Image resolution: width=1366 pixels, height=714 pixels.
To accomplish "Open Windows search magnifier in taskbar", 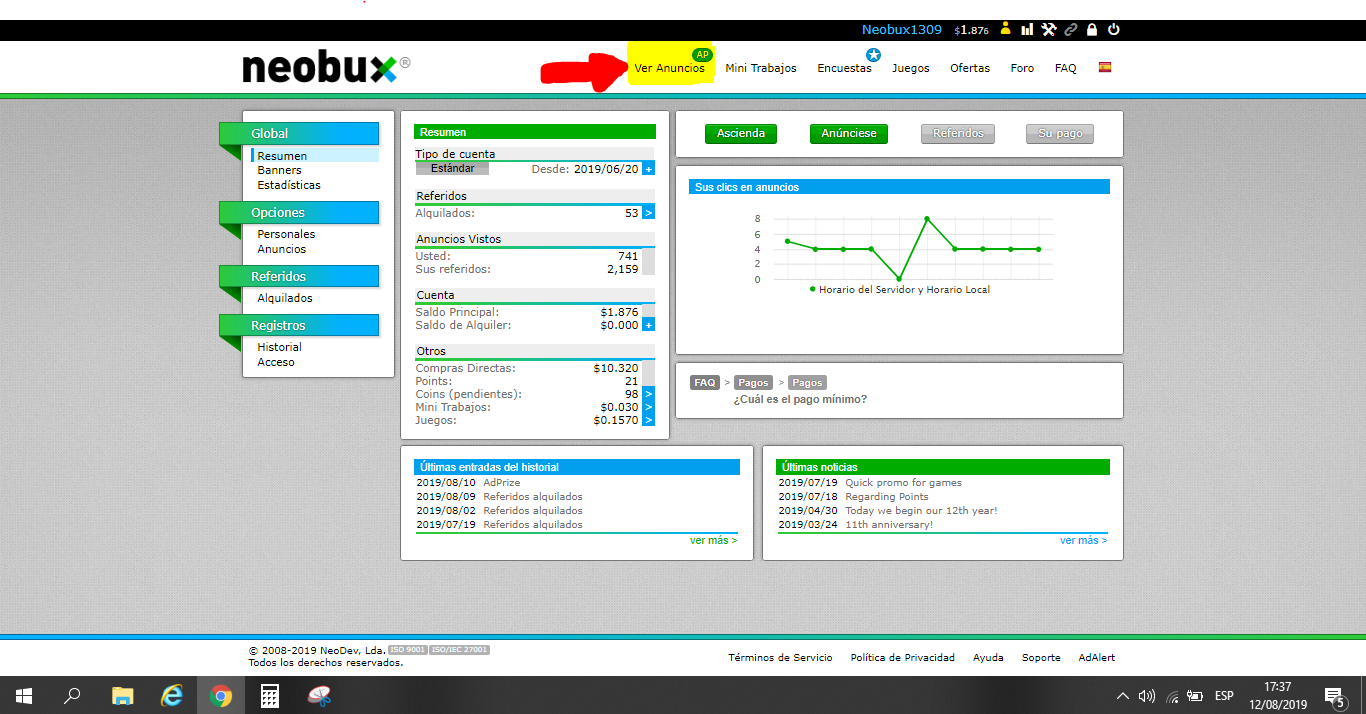I will [72, 696].
